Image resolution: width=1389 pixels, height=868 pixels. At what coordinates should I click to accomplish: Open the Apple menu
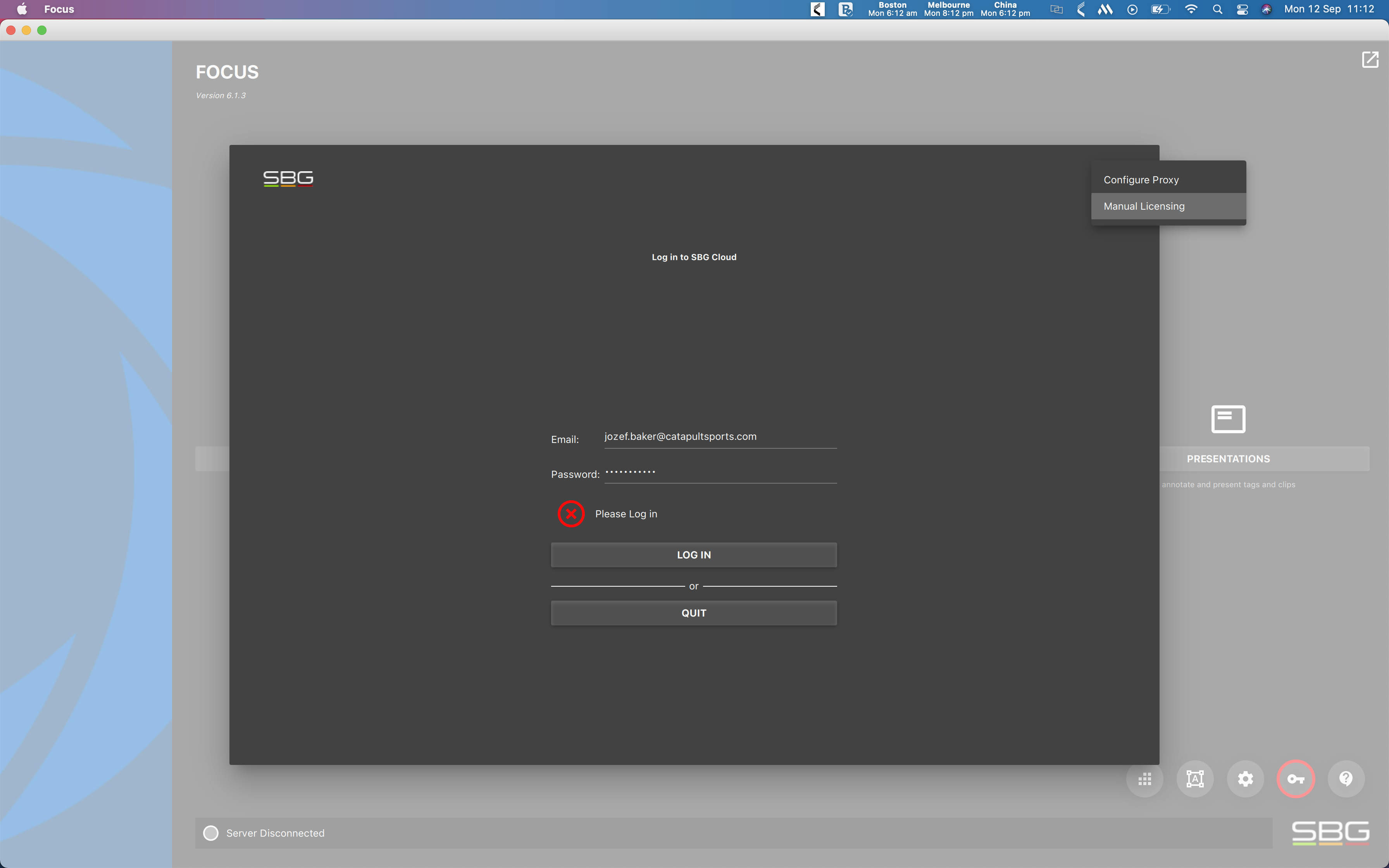tap(22, 9)
